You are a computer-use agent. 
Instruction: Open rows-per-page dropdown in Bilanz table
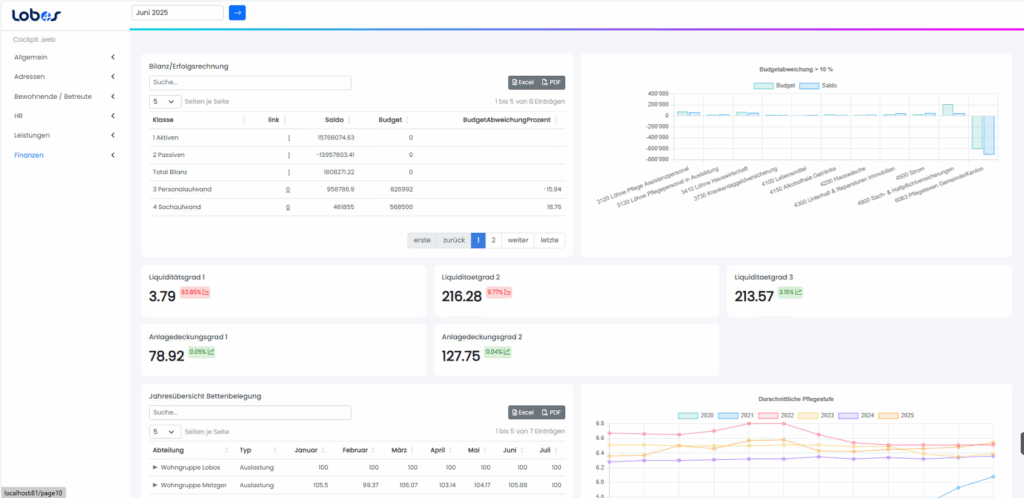165,101
